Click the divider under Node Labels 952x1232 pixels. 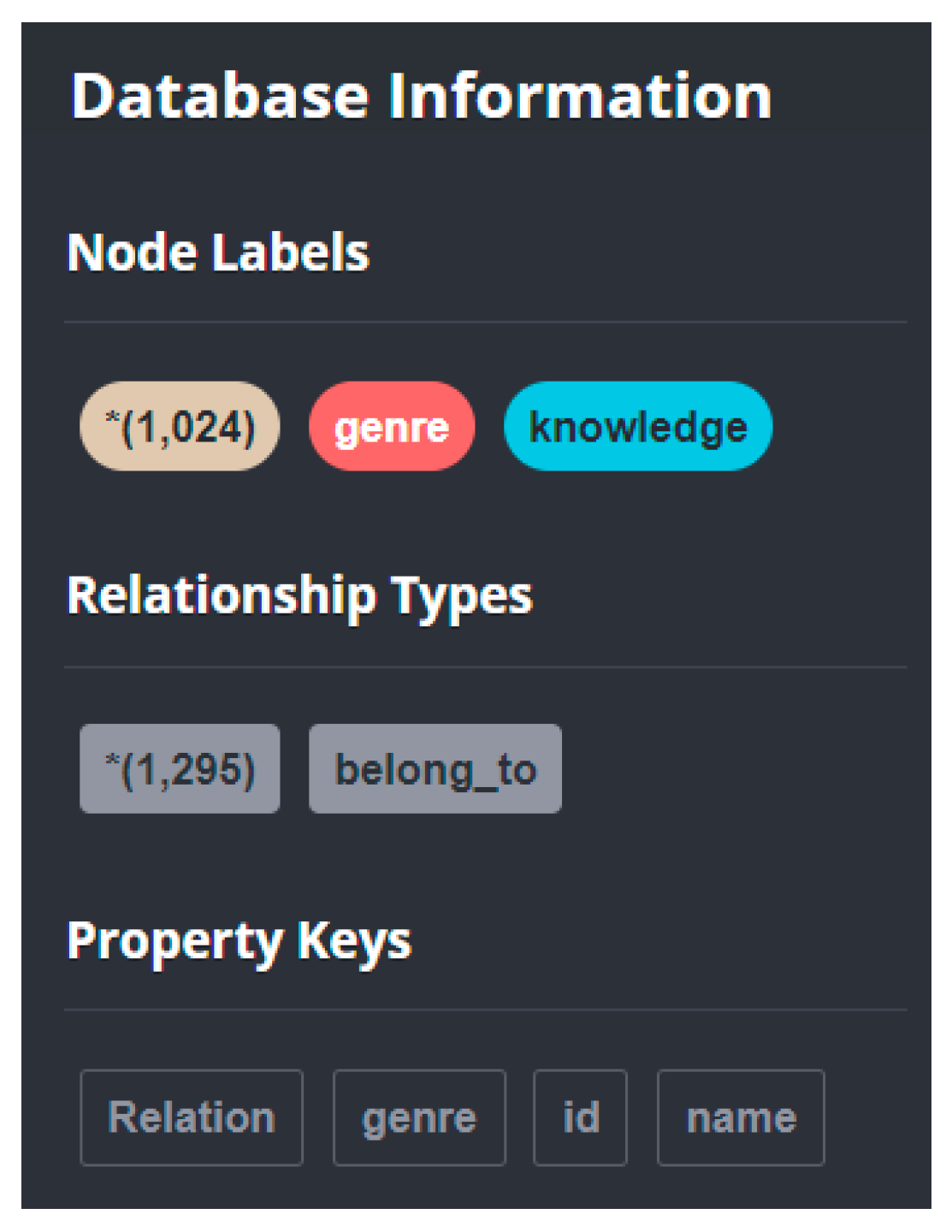(485, 323)
